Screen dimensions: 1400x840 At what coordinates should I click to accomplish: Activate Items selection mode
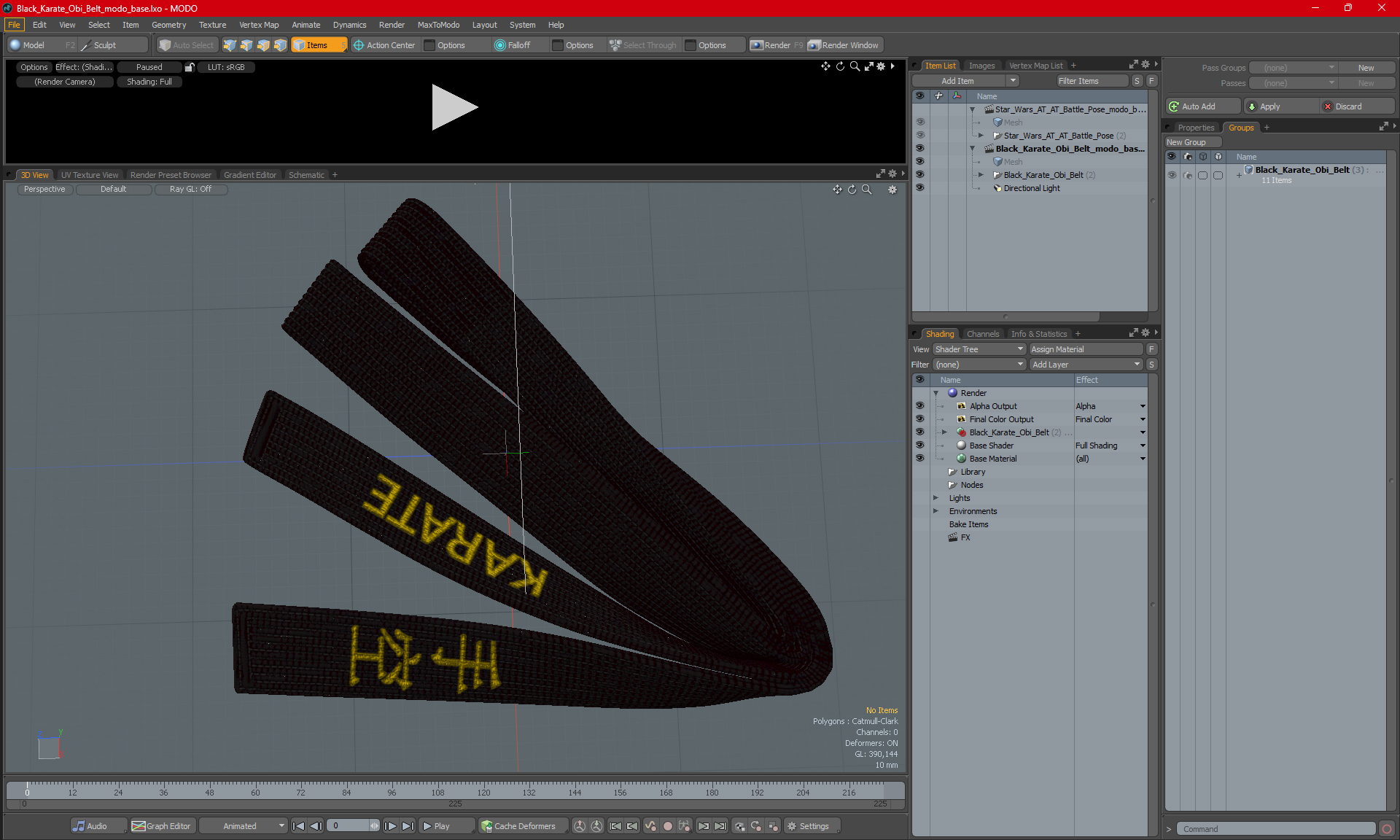[x=319, y=45]
